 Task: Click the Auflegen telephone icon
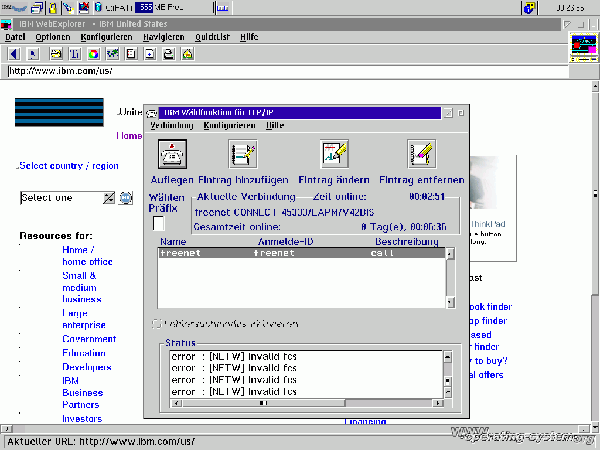[173, 154]
